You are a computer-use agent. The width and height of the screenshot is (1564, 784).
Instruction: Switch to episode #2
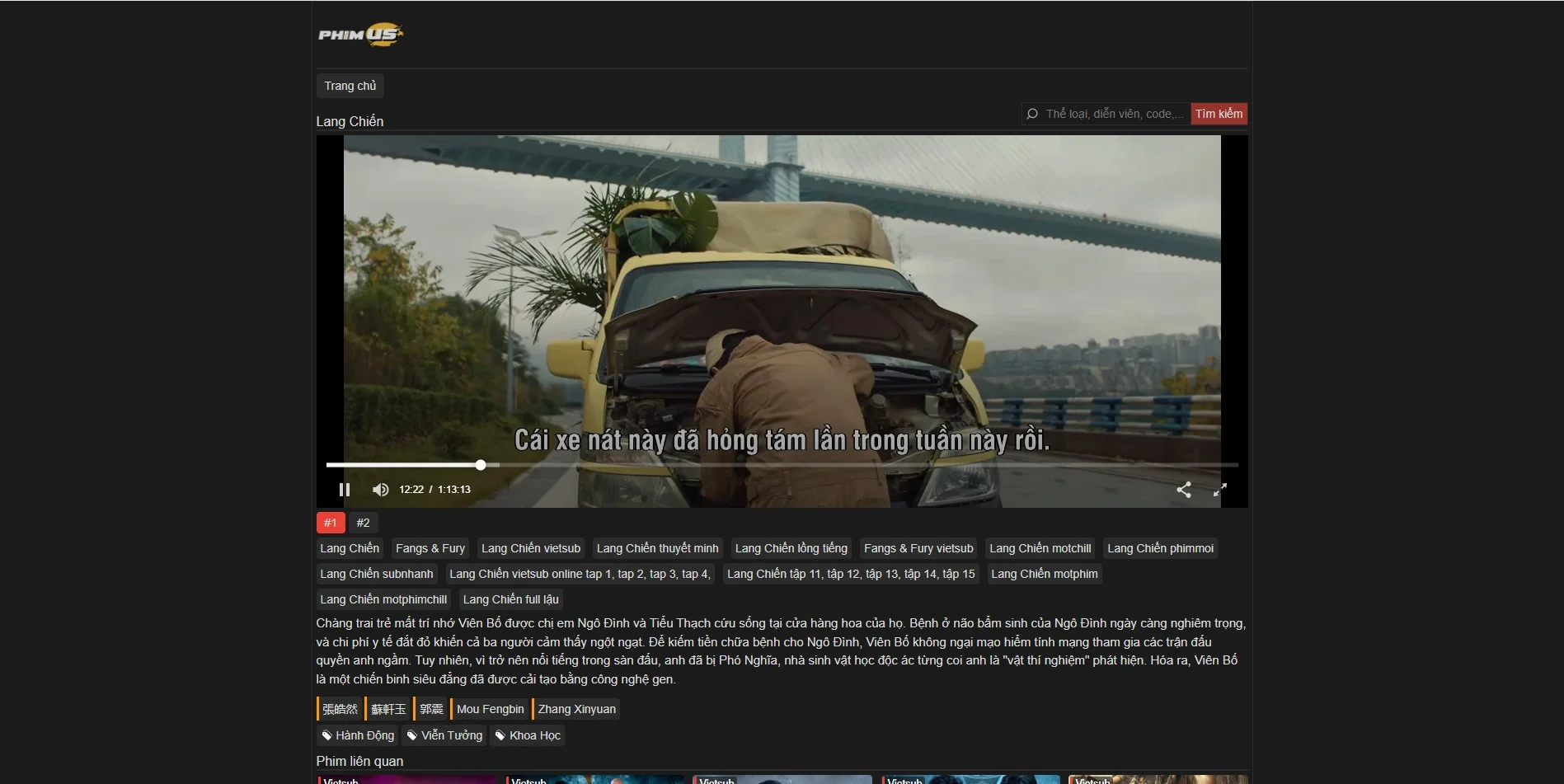point(363,522)
